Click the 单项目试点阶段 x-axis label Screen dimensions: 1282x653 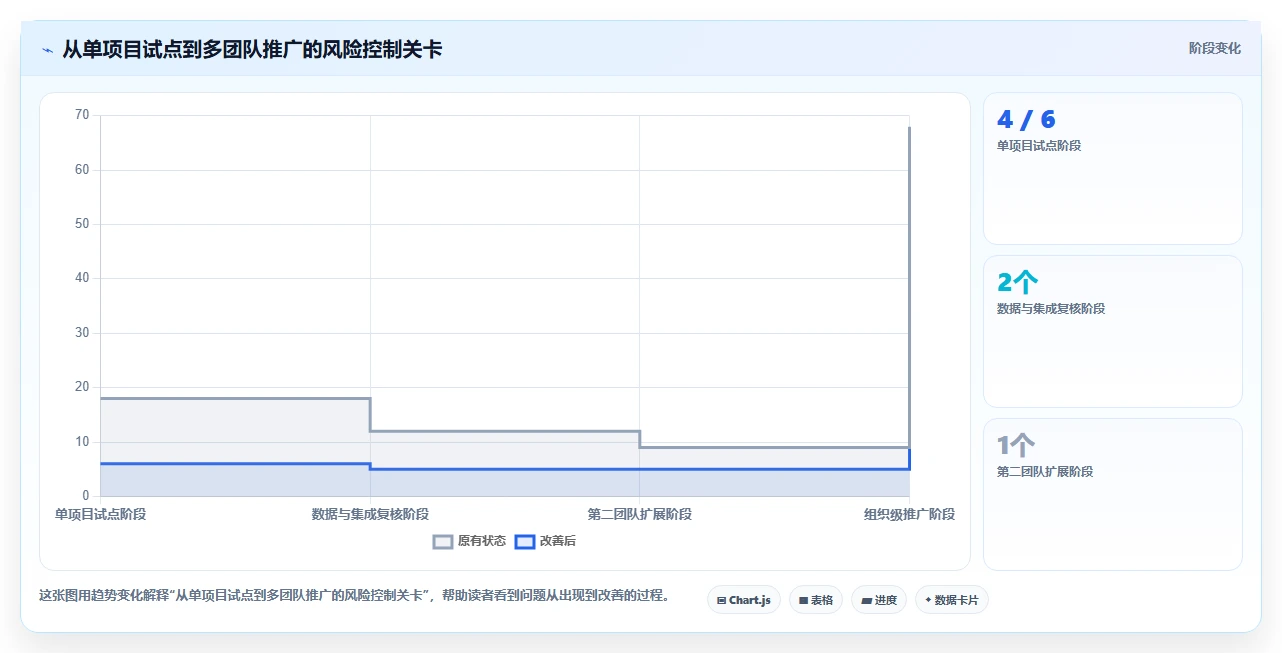pyautogui.click(x=100, y=514)
